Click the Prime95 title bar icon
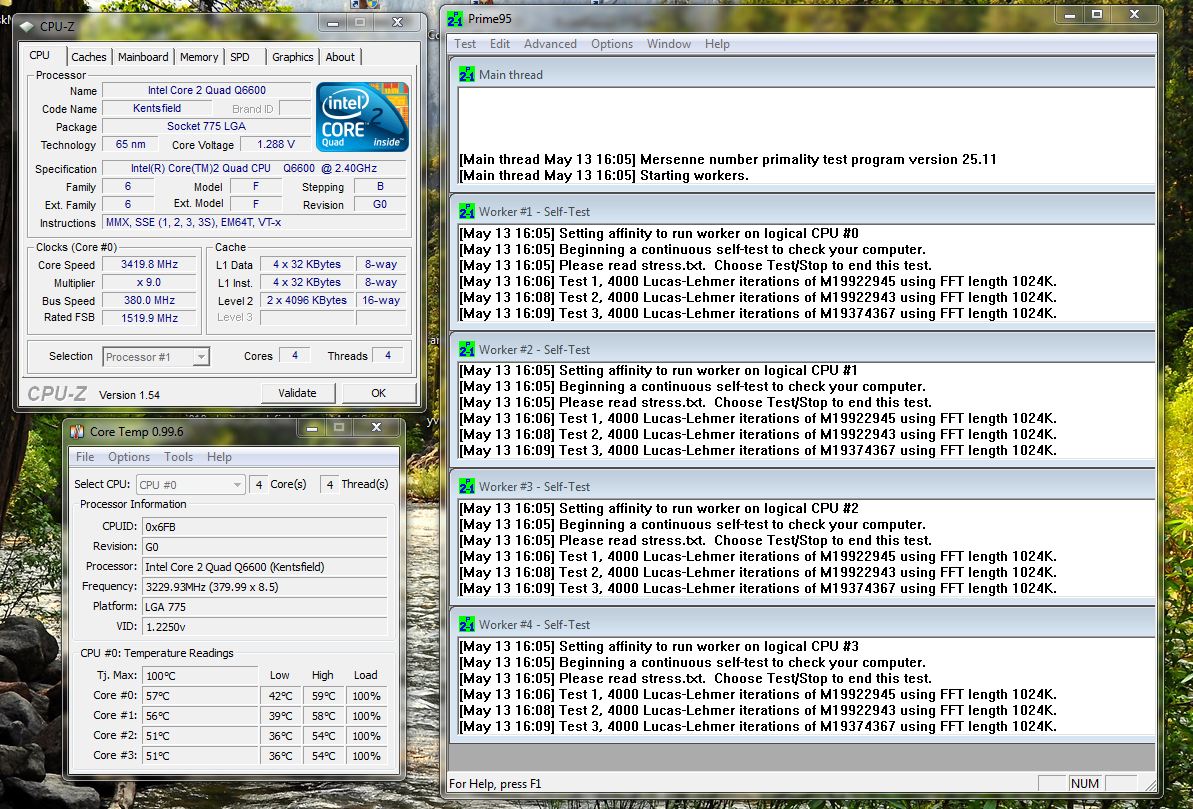1193x809 pixels. (455, 18)
